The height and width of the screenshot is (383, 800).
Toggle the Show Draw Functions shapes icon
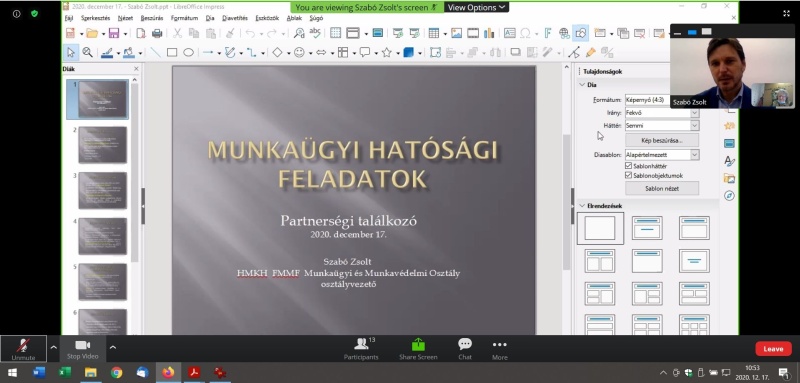tap(581, 33)
